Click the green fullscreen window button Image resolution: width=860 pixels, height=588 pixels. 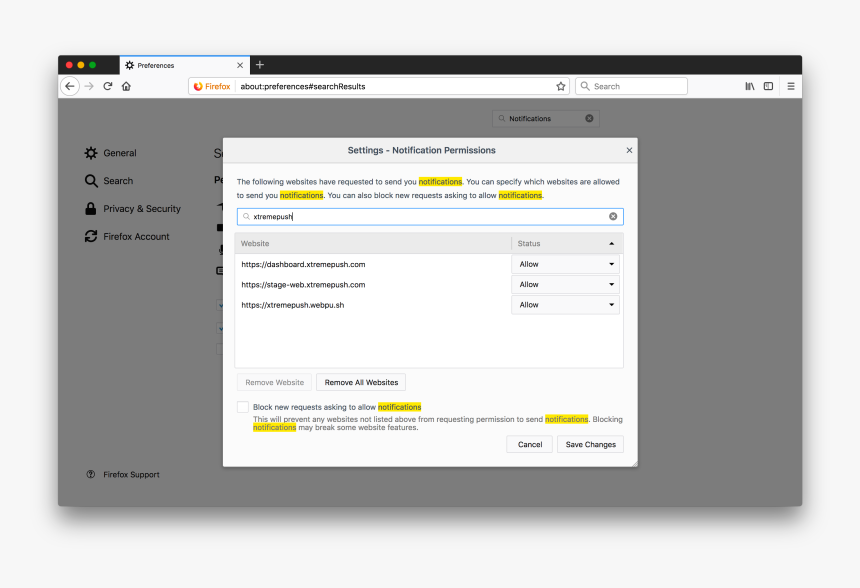click(x=93, y=65)
